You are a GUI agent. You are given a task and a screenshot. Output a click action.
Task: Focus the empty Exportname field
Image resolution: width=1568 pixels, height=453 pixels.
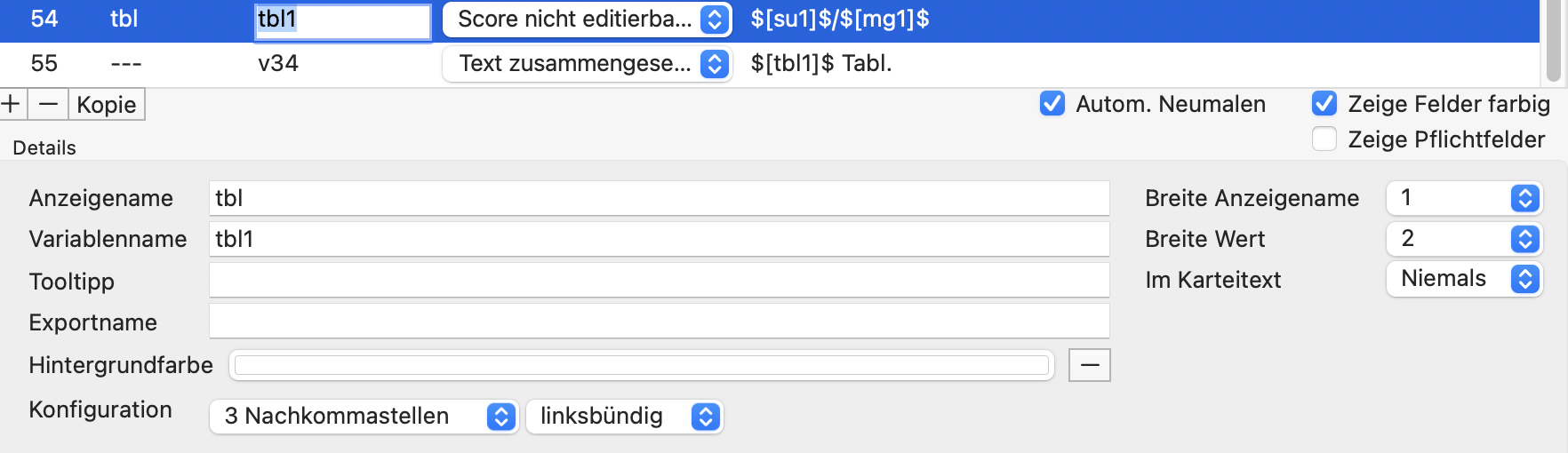click(660, 322)
